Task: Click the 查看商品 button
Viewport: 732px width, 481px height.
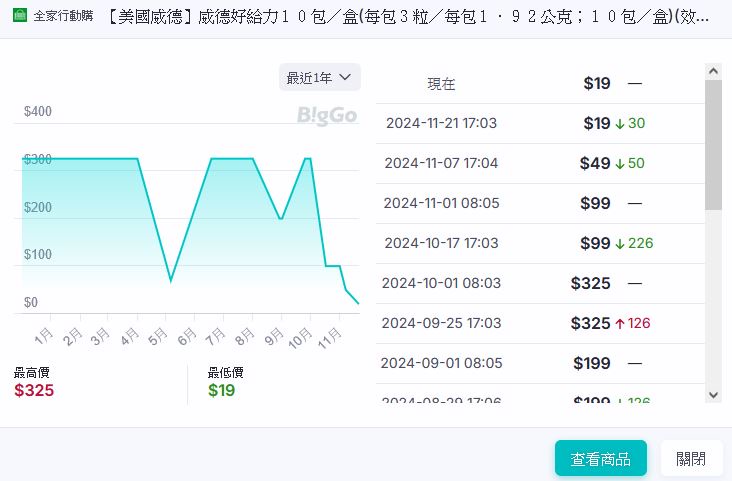Action: (x=600, y=459)
